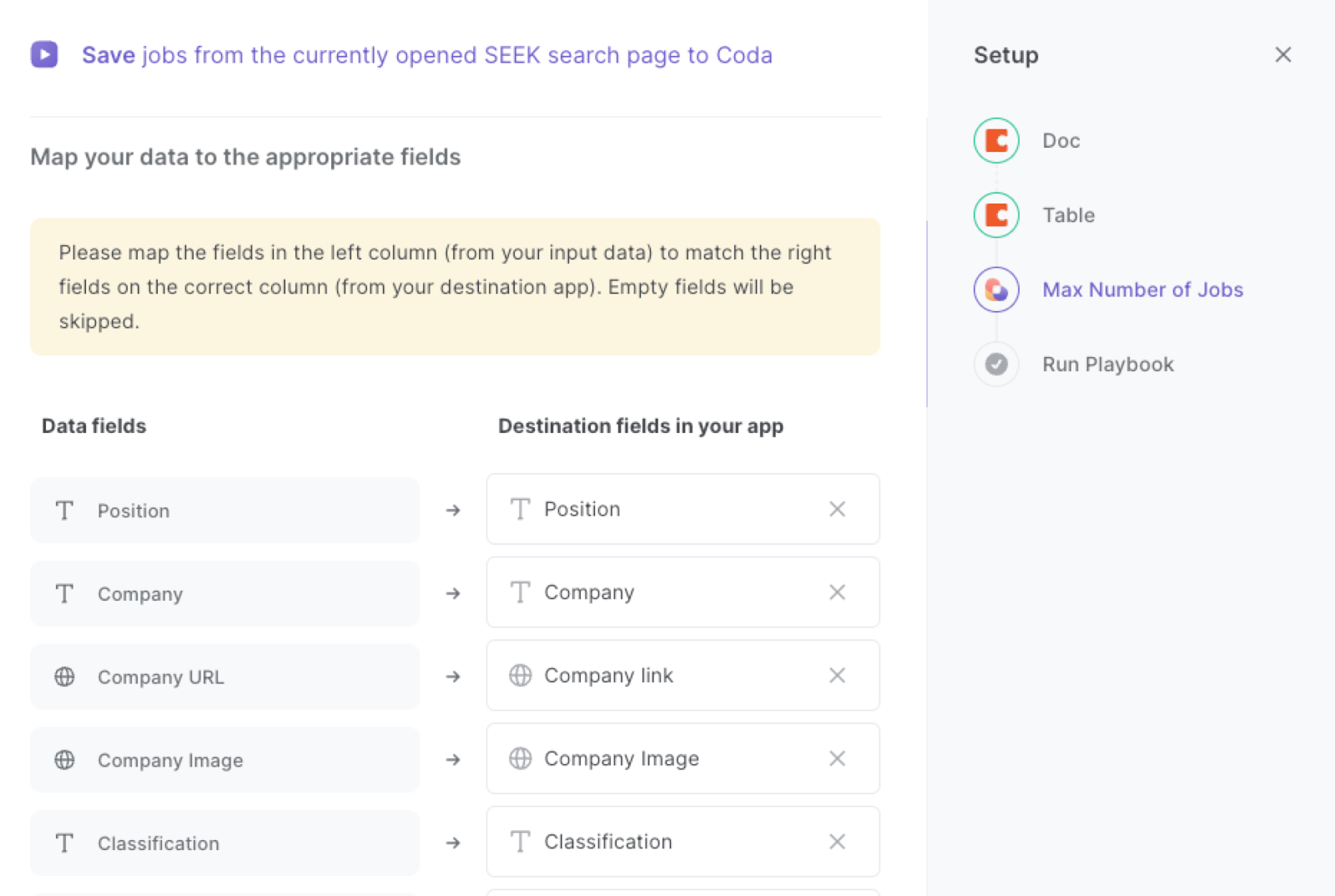
Task: Open the Company Image destination dropdown
Action: point(683,758)
